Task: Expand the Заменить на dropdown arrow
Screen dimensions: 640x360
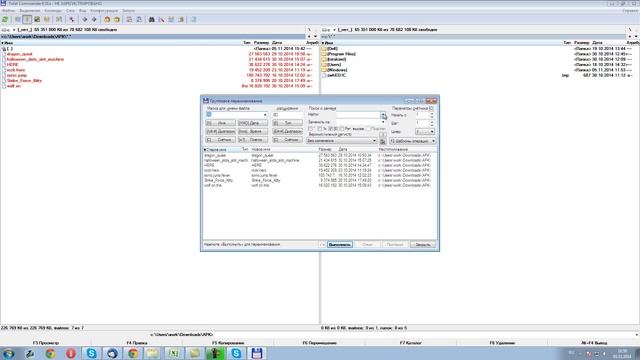Action: [383, 122]
